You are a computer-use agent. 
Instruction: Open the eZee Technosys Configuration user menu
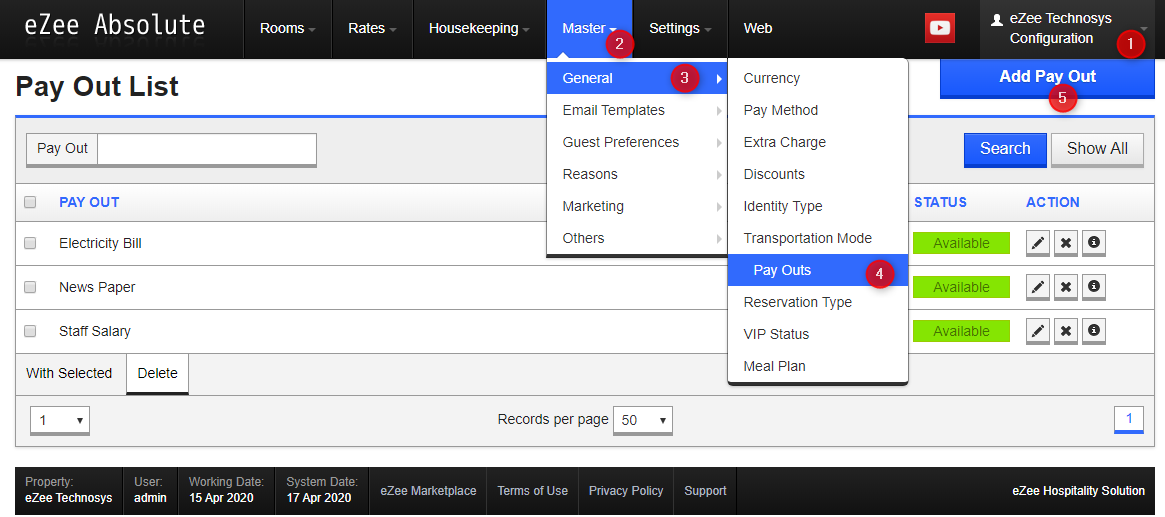(x=1068, y=29)
